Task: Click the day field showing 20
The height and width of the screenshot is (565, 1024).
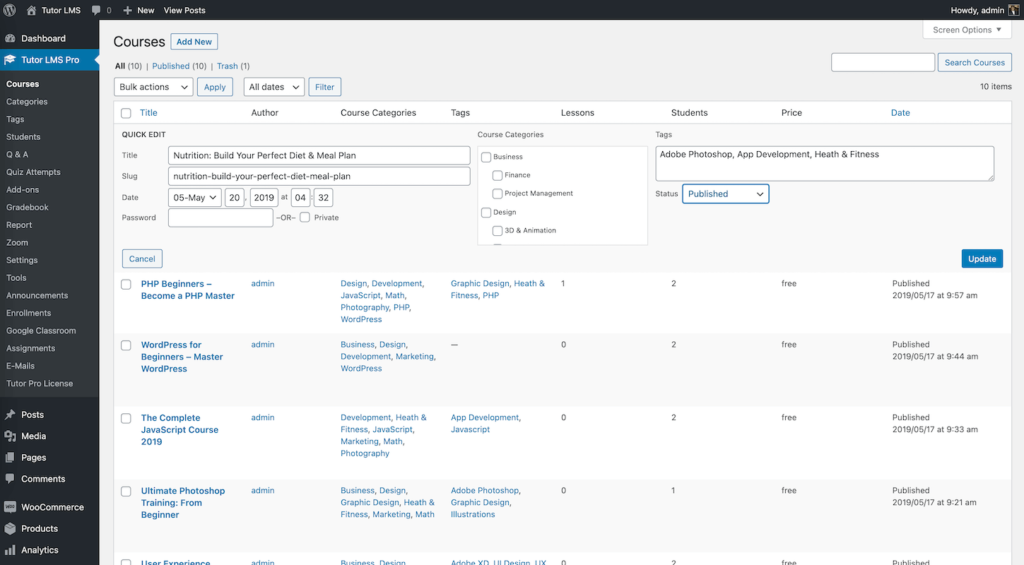Action: (234, 197)
